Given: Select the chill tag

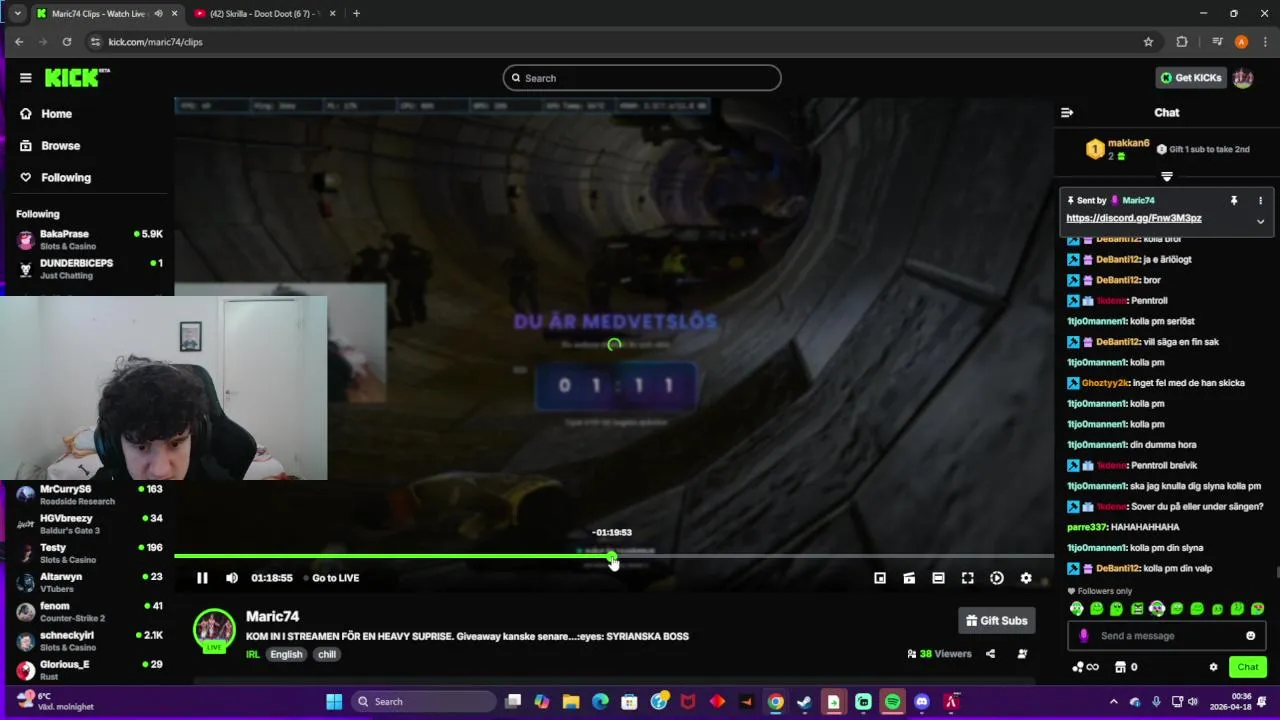Looking at the screenshot, I should [327, 655].
